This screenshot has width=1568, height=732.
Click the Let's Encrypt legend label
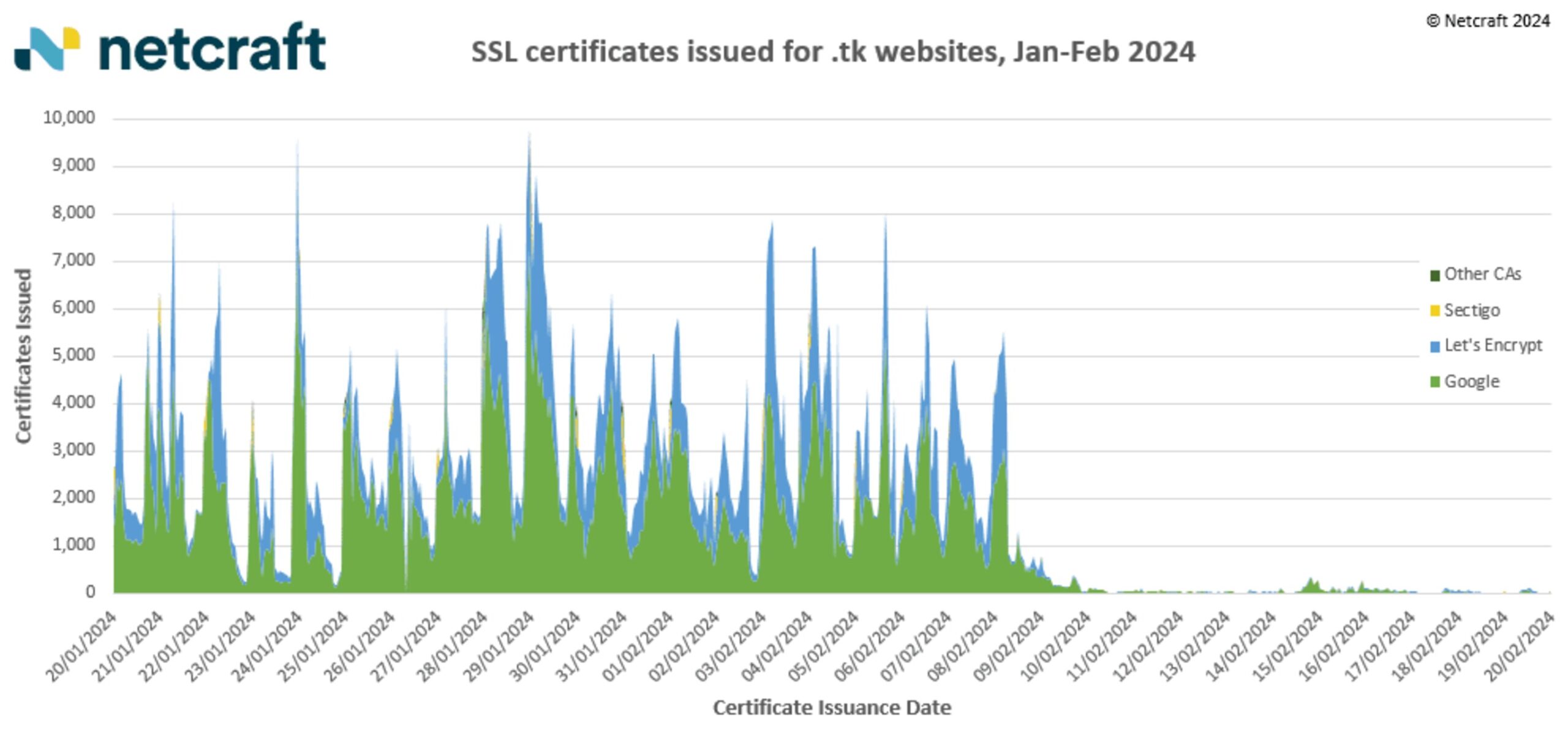coord(1493,345)
